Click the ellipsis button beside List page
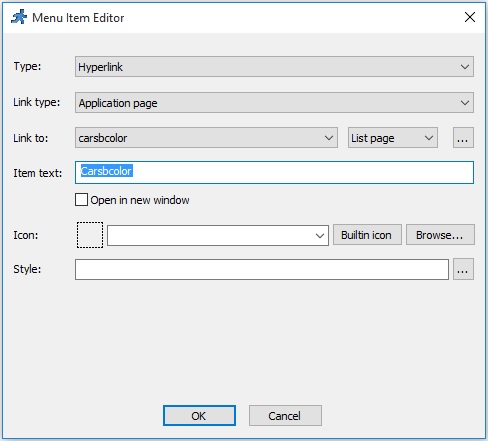 tap(463, 138)
